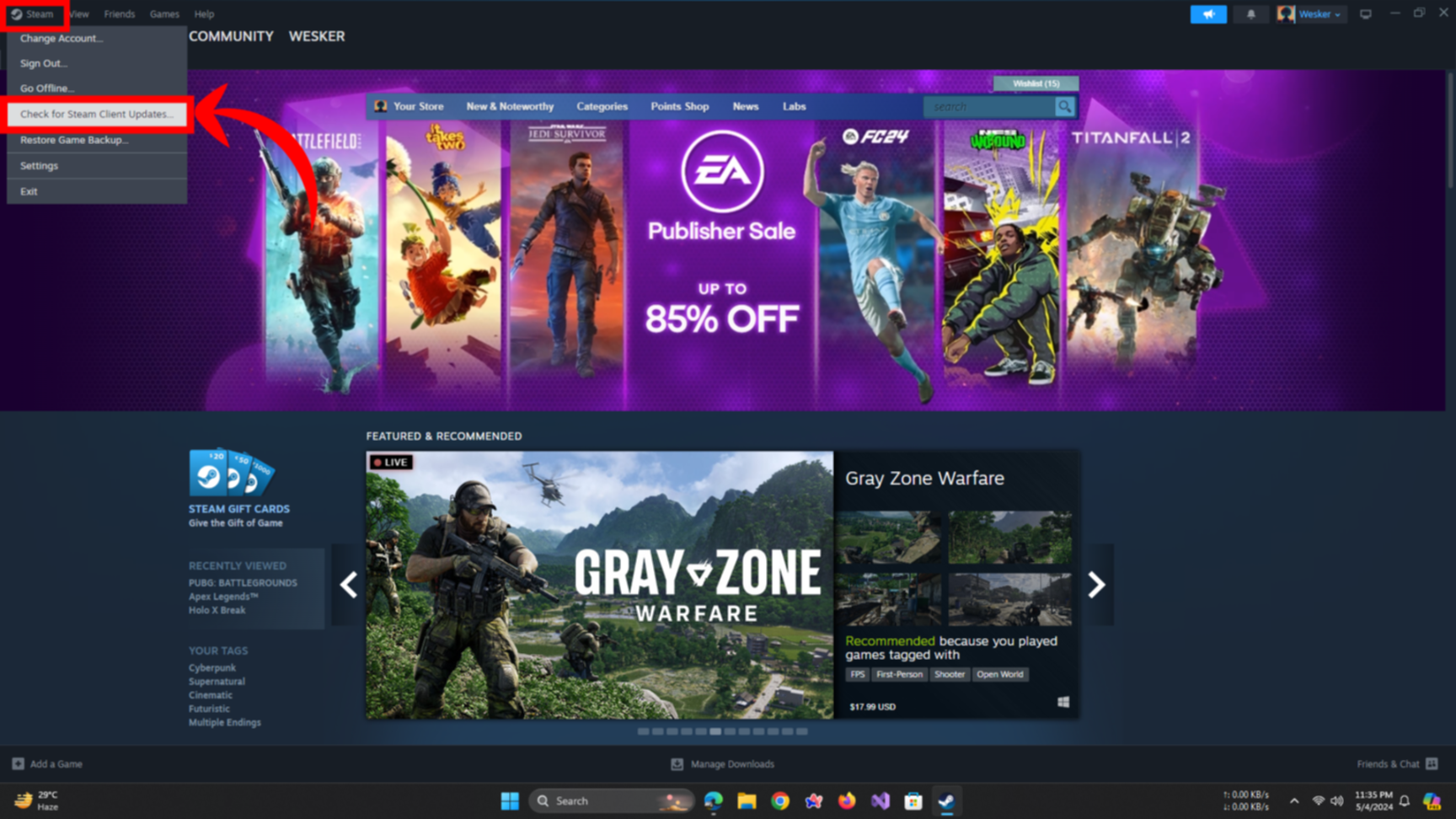Open the Wishlist (15) button
The width and height of the screenshot is (1456, 819).
click(x=1036, y=83)
